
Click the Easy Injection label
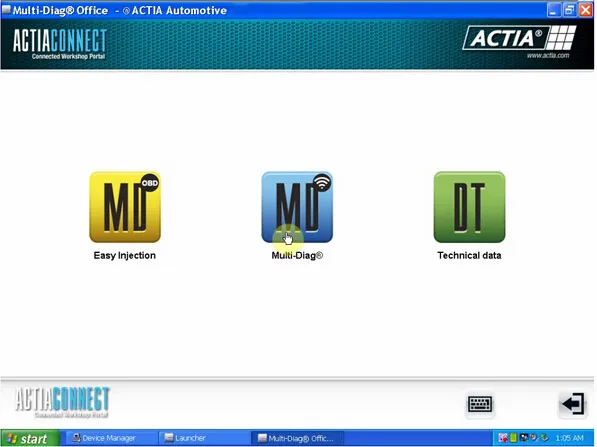click(125, 255)
